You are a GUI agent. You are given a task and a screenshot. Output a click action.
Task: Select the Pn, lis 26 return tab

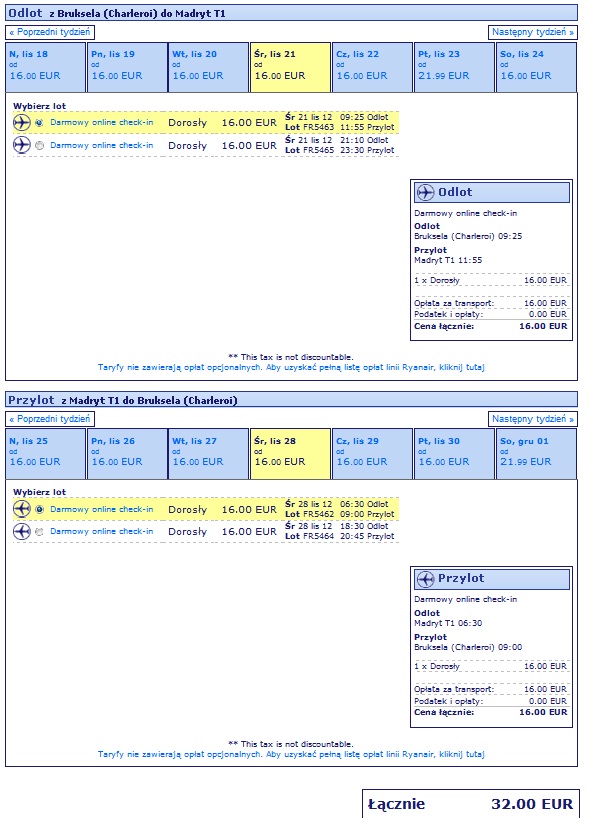pos(127,454)
